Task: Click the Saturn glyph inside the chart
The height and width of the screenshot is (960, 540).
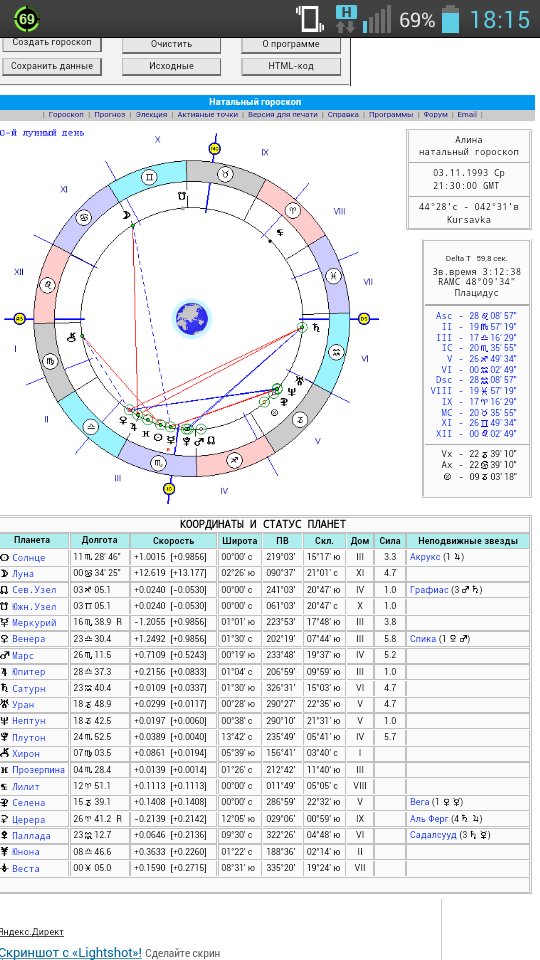Action: click(x=317, y=326)
